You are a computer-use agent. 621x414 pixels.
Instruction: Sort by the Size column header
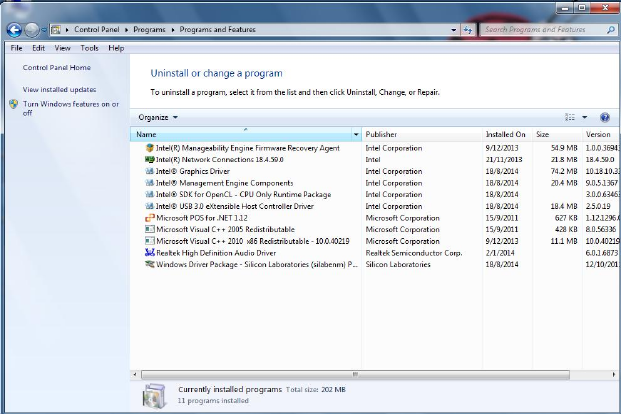(557, 134)
